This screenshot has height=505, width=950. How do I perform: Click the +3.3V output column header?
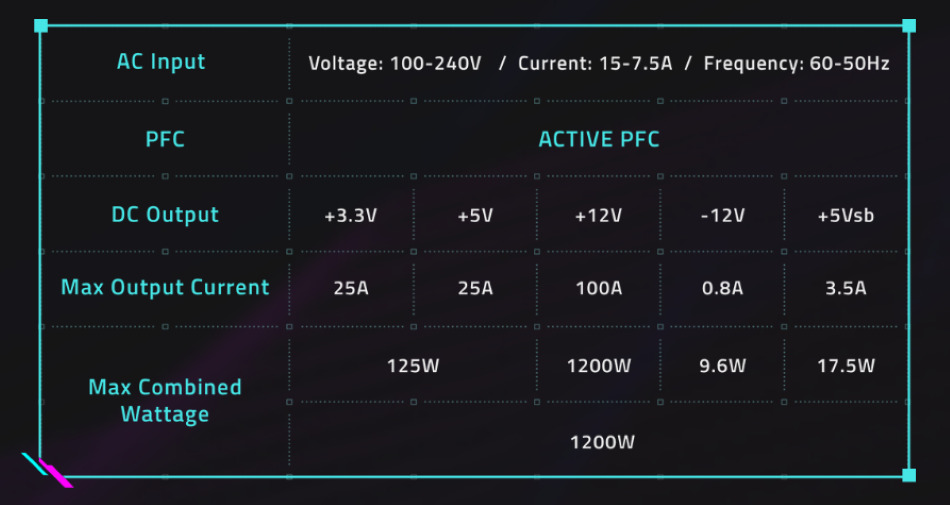pos(351,215)
